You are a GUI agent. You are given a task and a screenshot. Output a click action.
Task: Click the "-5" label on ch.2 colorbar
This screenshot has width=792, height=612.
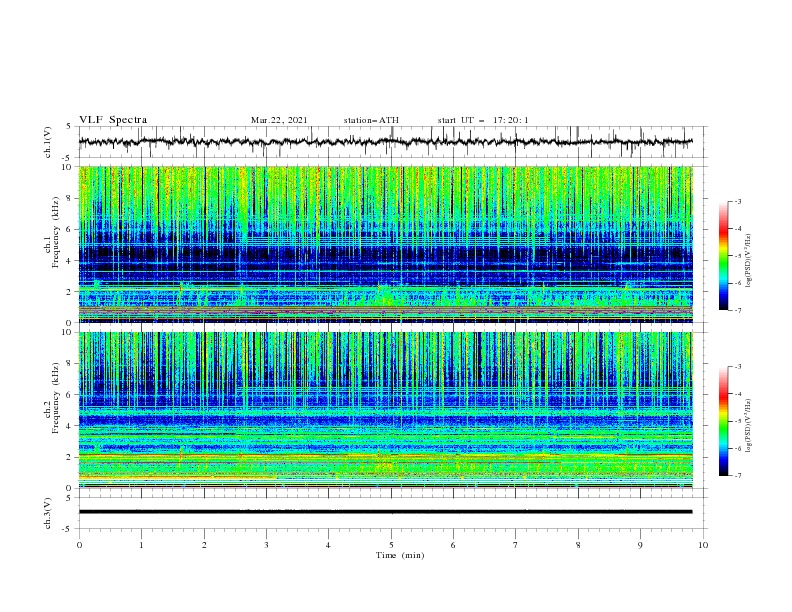point(737,421)
